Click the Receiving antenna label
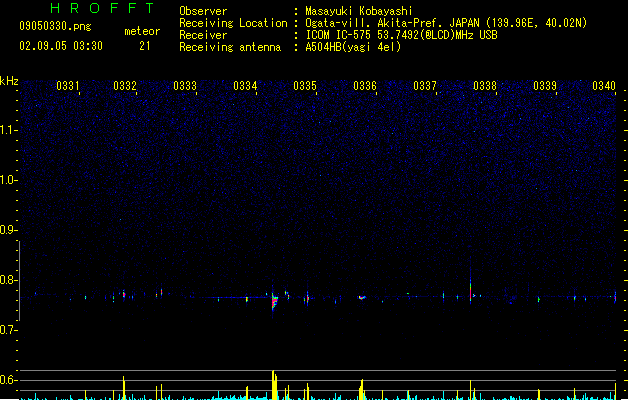 click(x=230, y=47)
